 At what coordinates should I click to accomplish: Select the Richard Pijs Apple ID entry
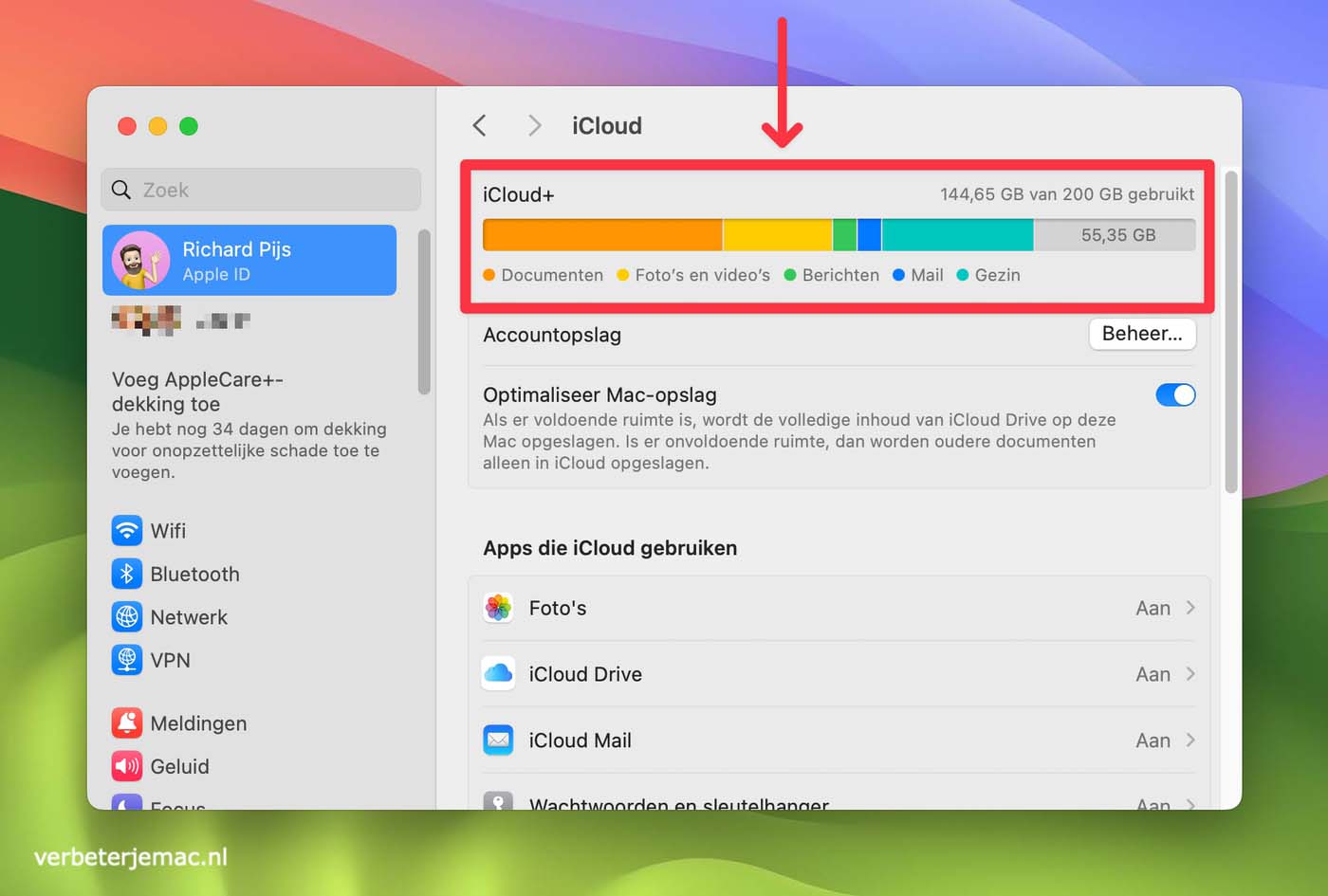pyautogui.click(x=249, y=260)
